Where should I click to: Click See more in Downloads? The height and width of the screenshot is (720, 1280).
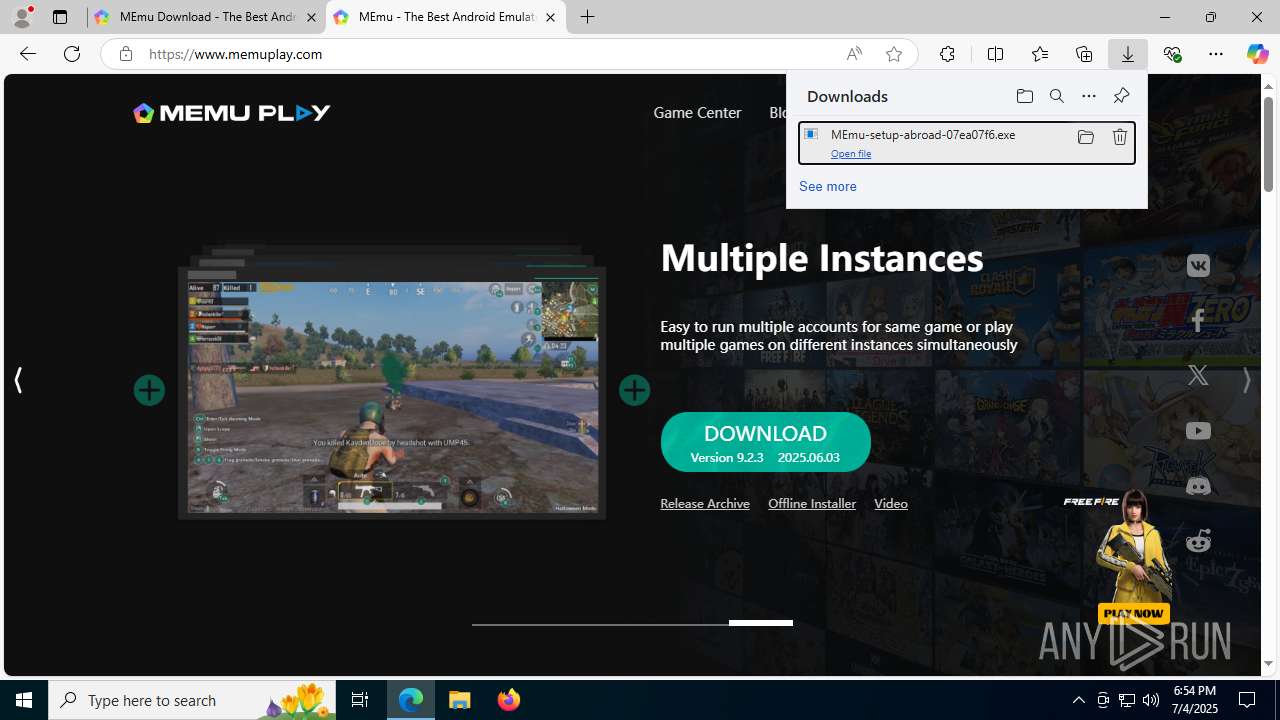tap(828, 186)
